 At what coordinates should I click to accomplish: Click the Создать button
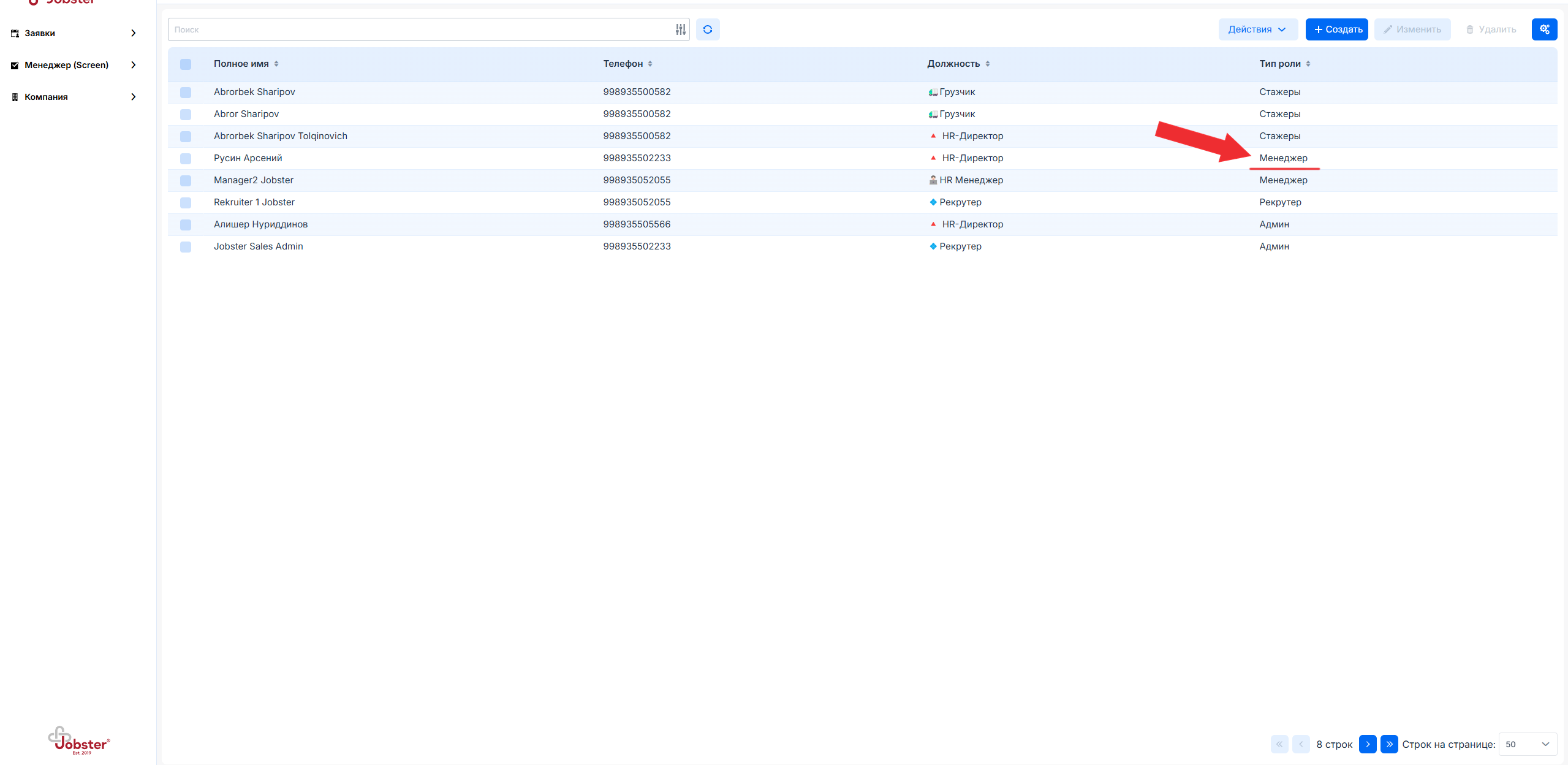tap(1336, 29)
